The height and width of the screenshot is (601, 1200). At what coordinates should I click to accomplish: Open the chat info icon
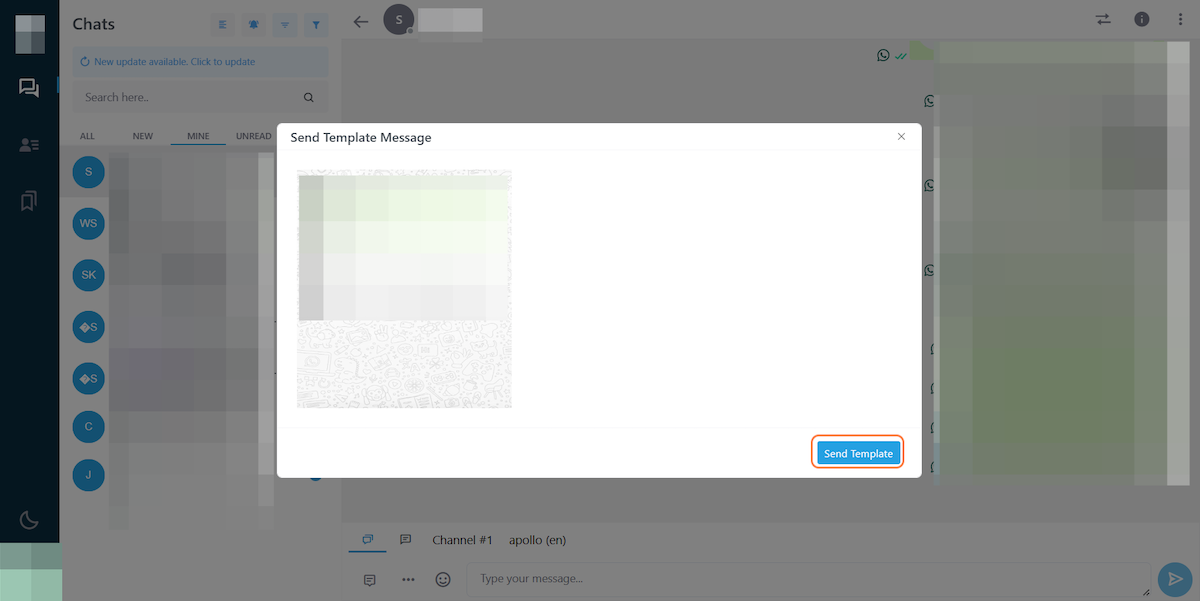[x=1141, y=19]
